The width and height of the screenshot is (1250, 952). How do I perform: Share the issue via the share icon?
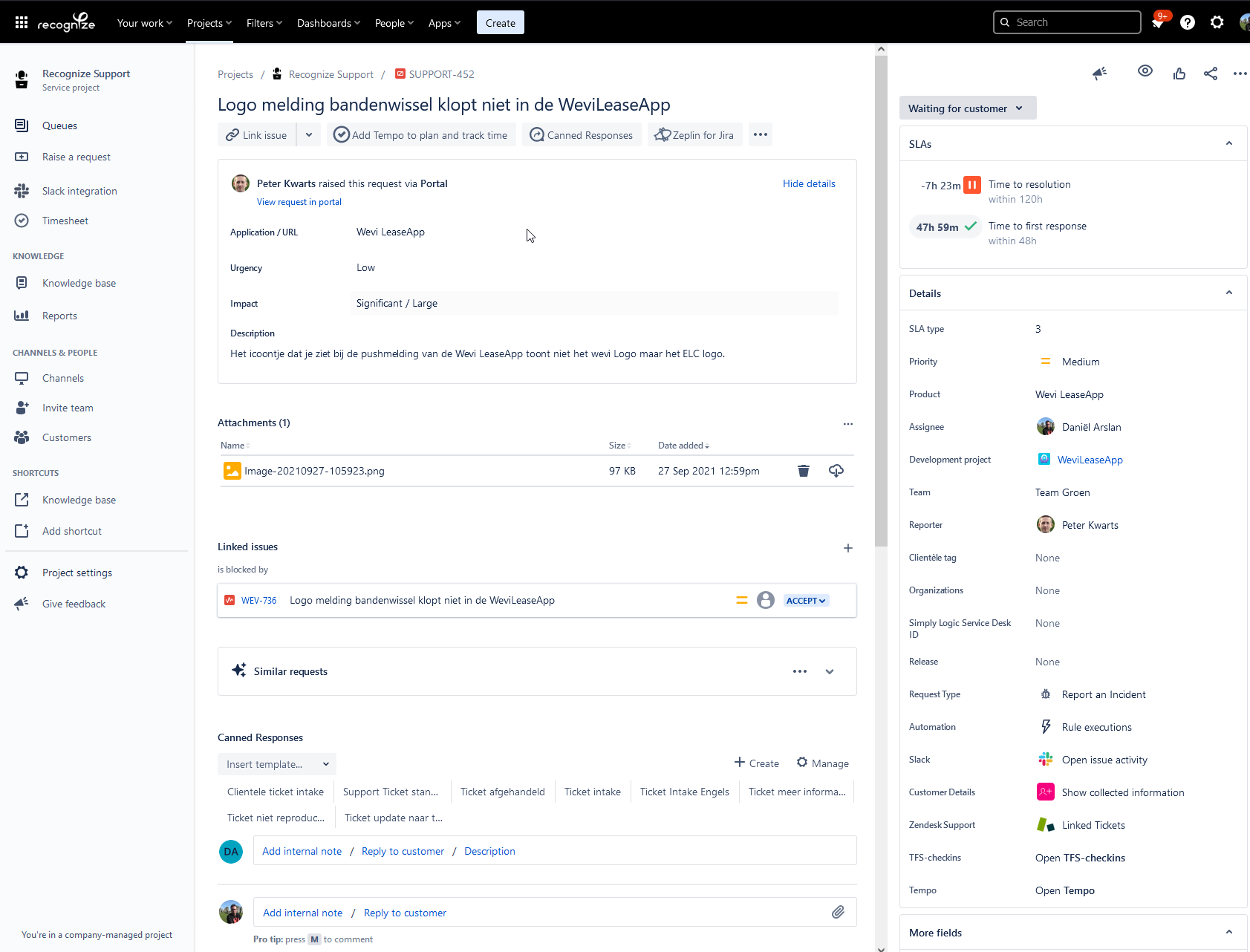click(x=1210, y=73)
